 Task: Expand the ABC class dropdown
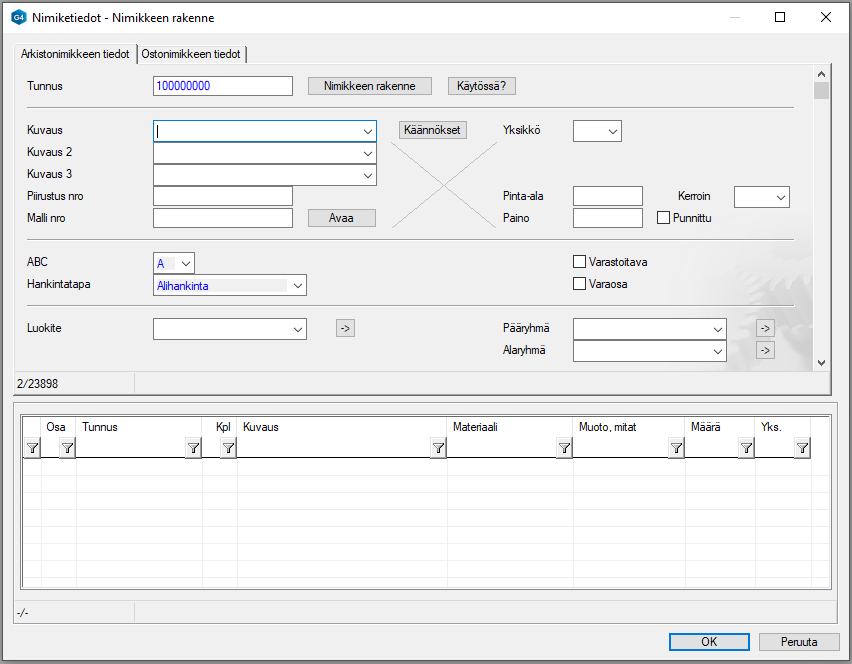[x=185, y=263]
